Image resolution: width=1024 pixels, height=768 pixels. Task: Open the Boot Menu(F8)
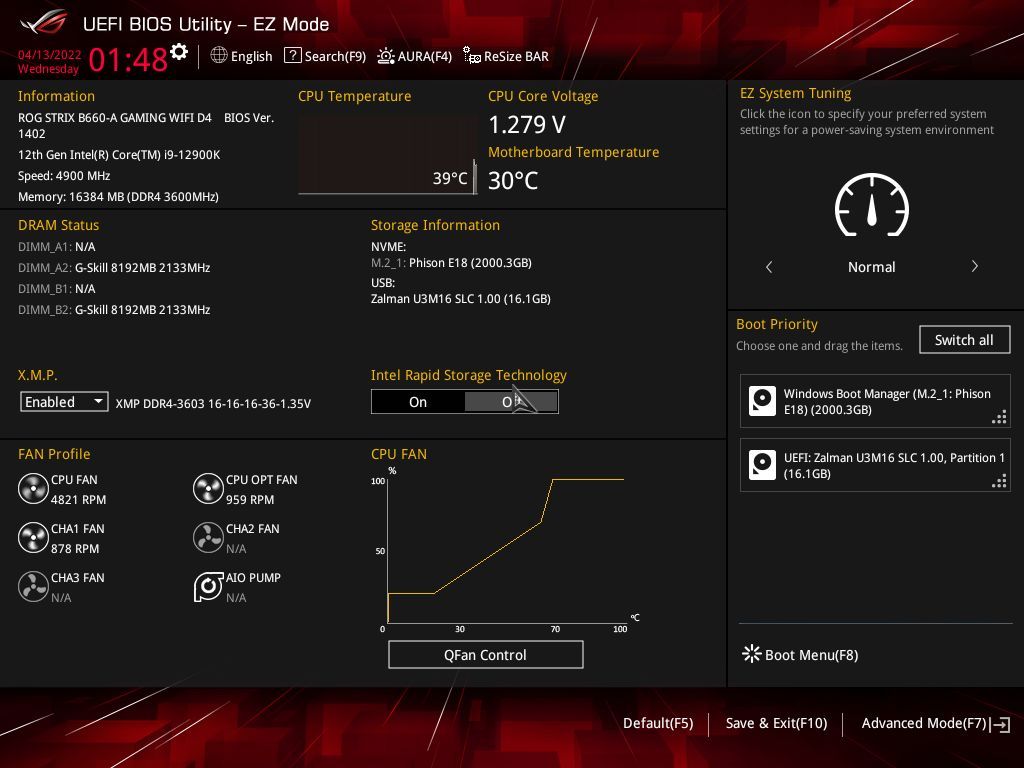pyautogui.click(x=801, y=654)
